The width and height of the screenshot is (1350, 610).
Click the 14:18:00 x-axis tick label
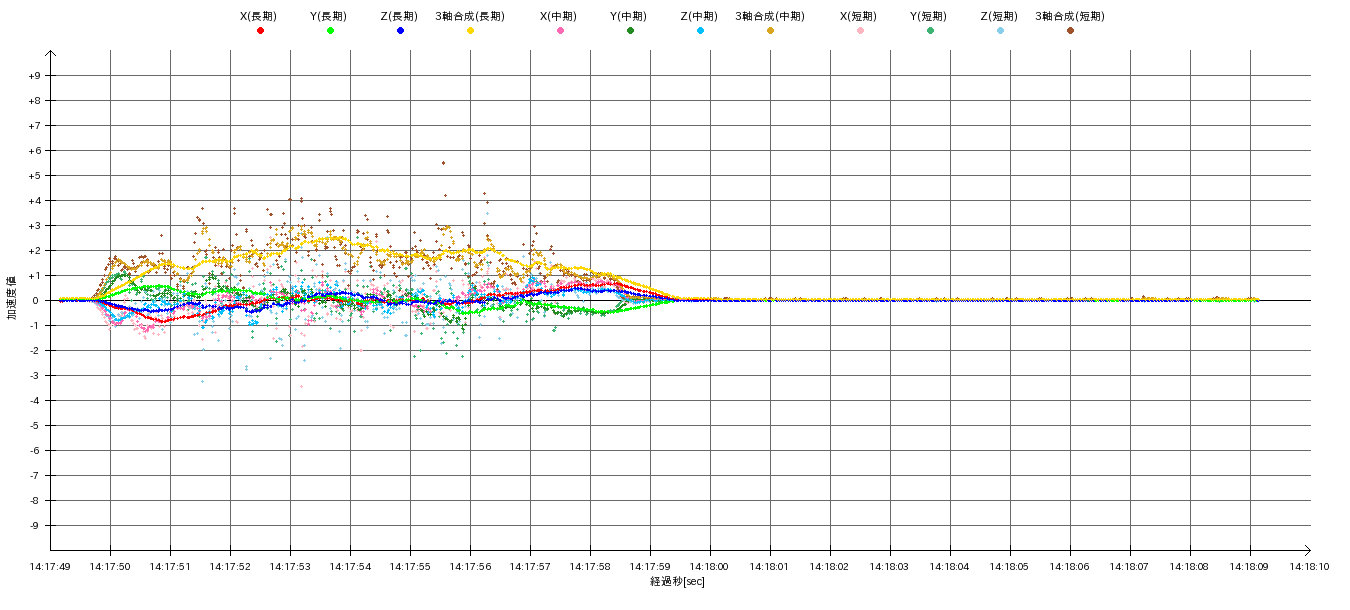[710, 566]
